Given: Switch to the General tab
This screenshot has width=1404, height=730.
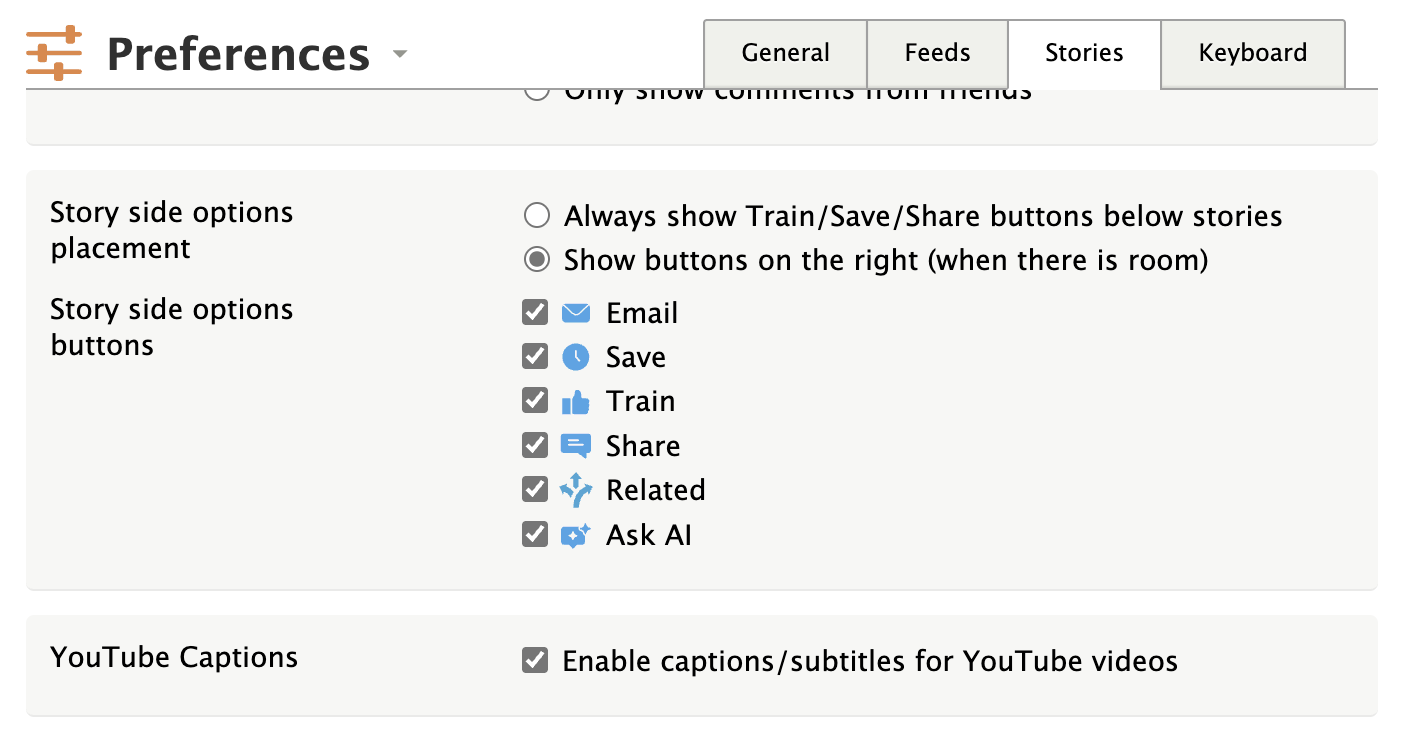Looking at the screenshot, I should [785, 53].
